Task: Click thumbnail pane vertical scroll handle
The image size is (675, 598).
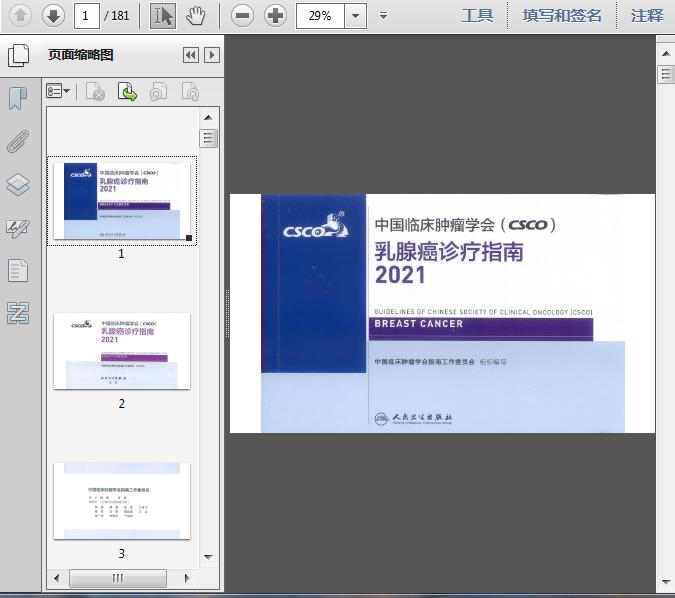Action: pyautogui.click(x=208, y=139)
